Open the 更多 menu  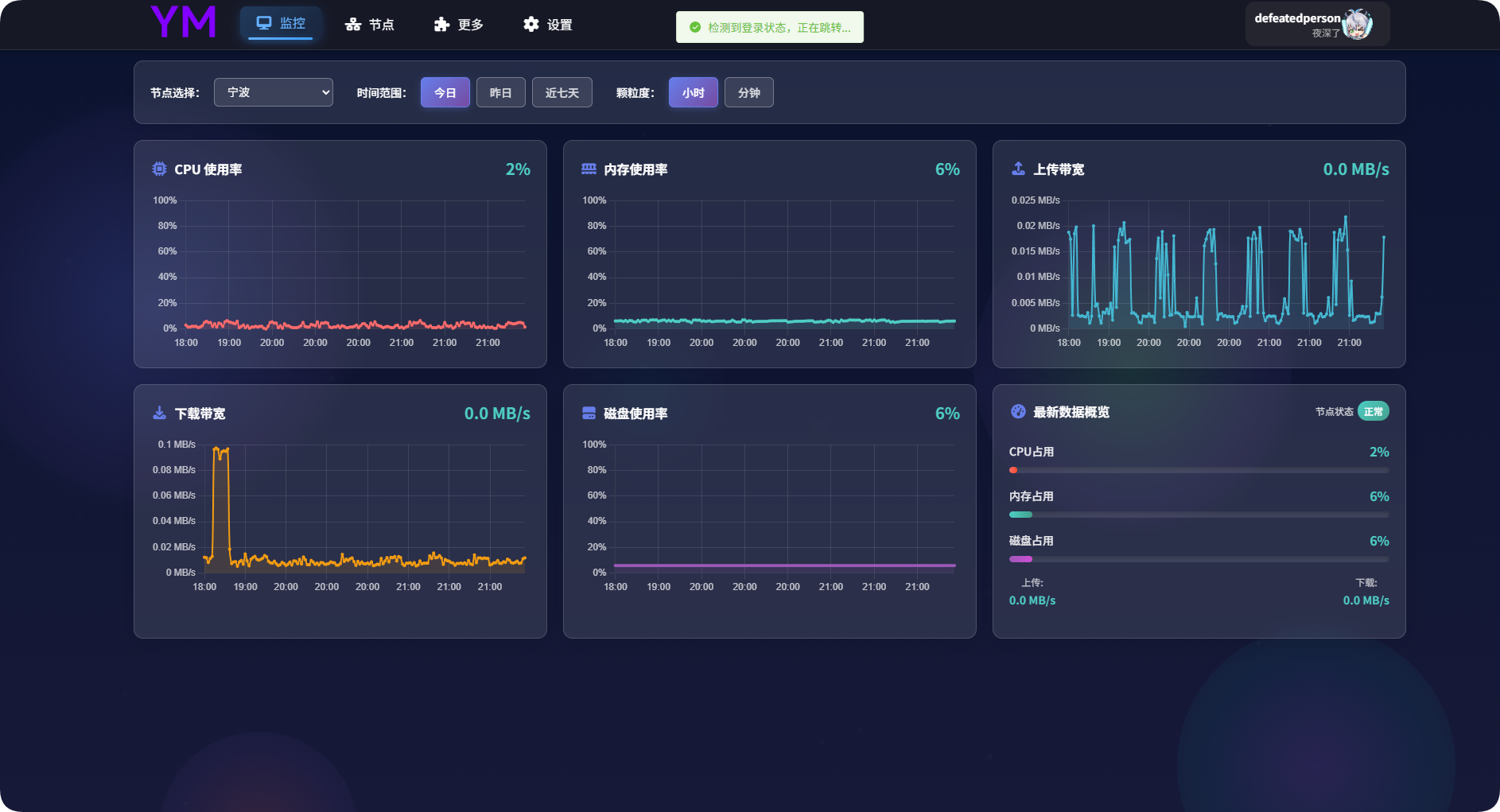point(459,25)
